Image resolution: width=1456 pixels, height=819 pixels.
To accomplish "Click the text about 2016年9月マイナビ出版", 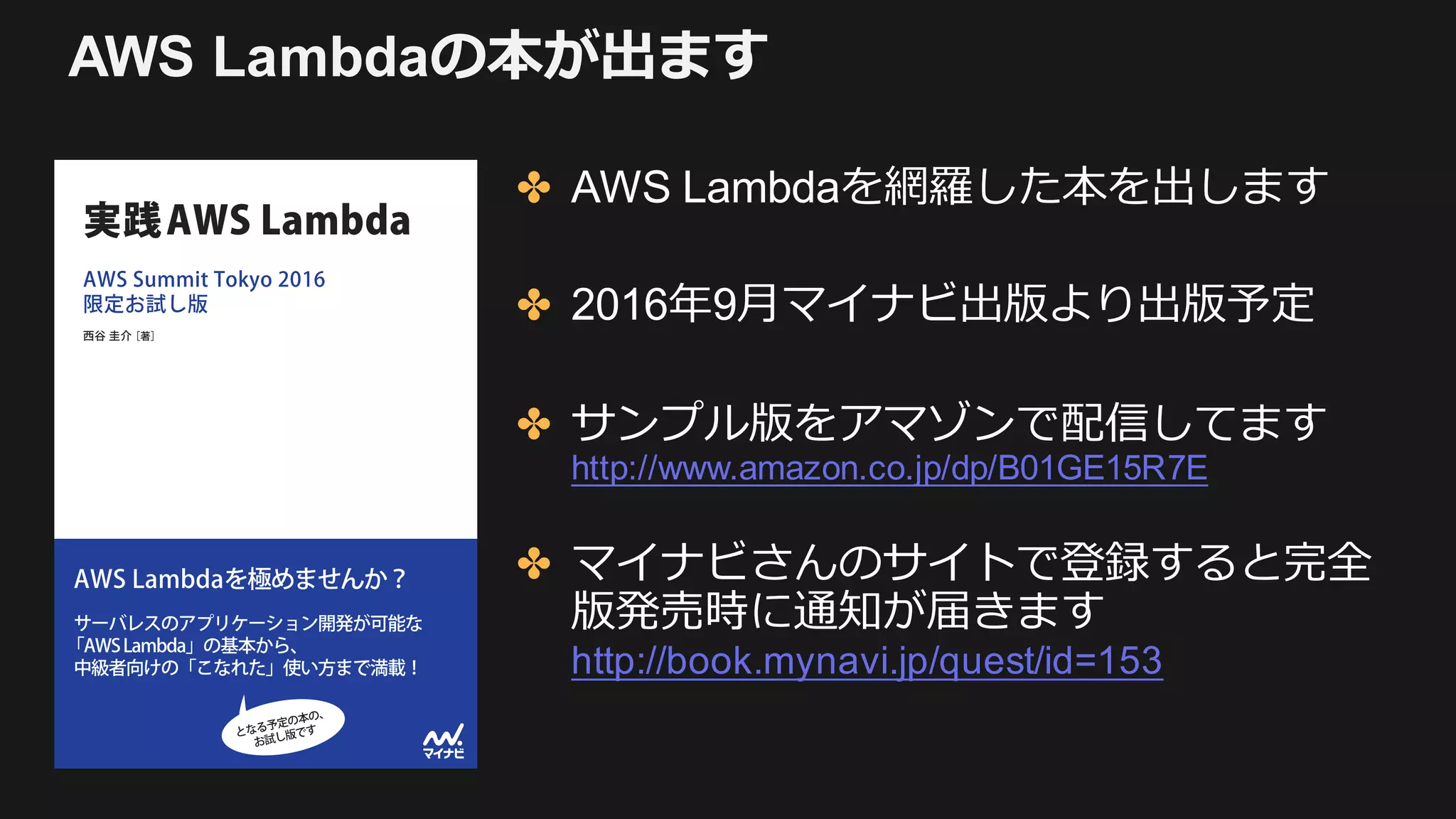I will [x=942, y=305].
